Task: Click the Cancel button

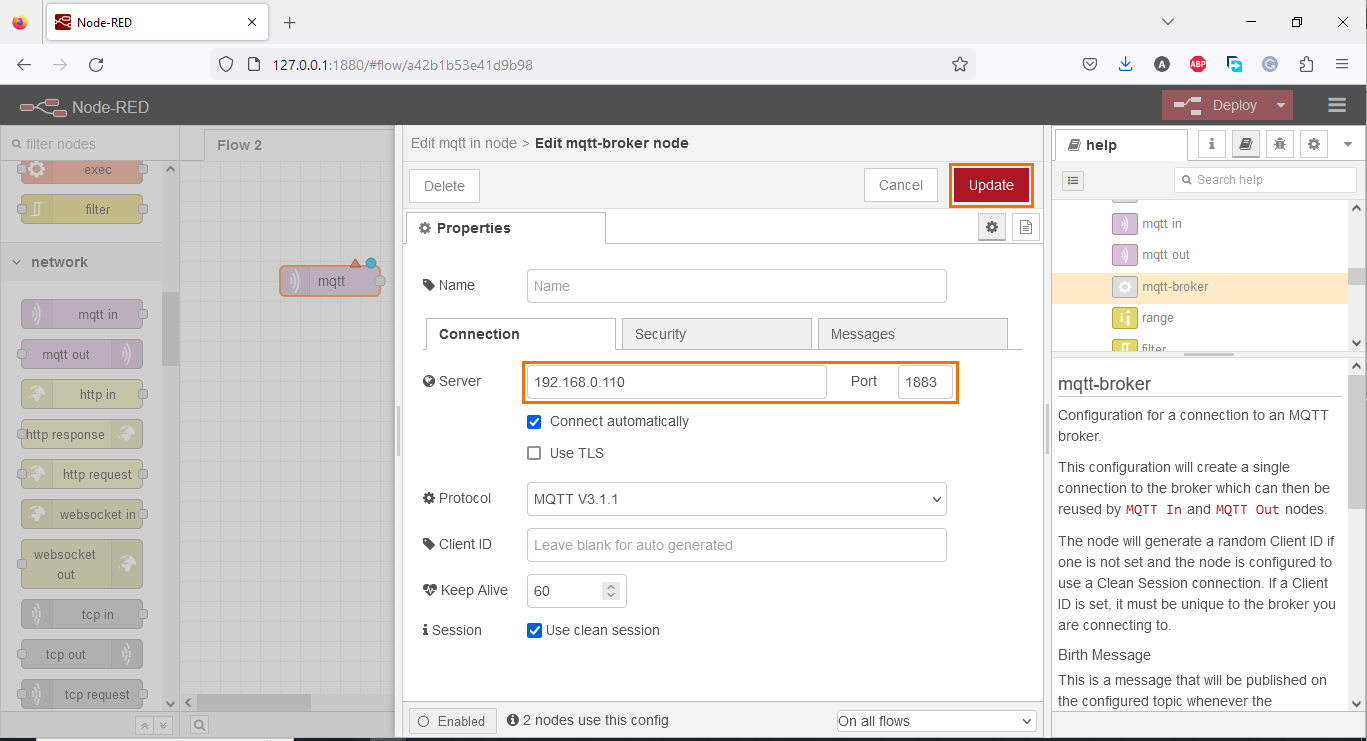Action: point(901,185)
